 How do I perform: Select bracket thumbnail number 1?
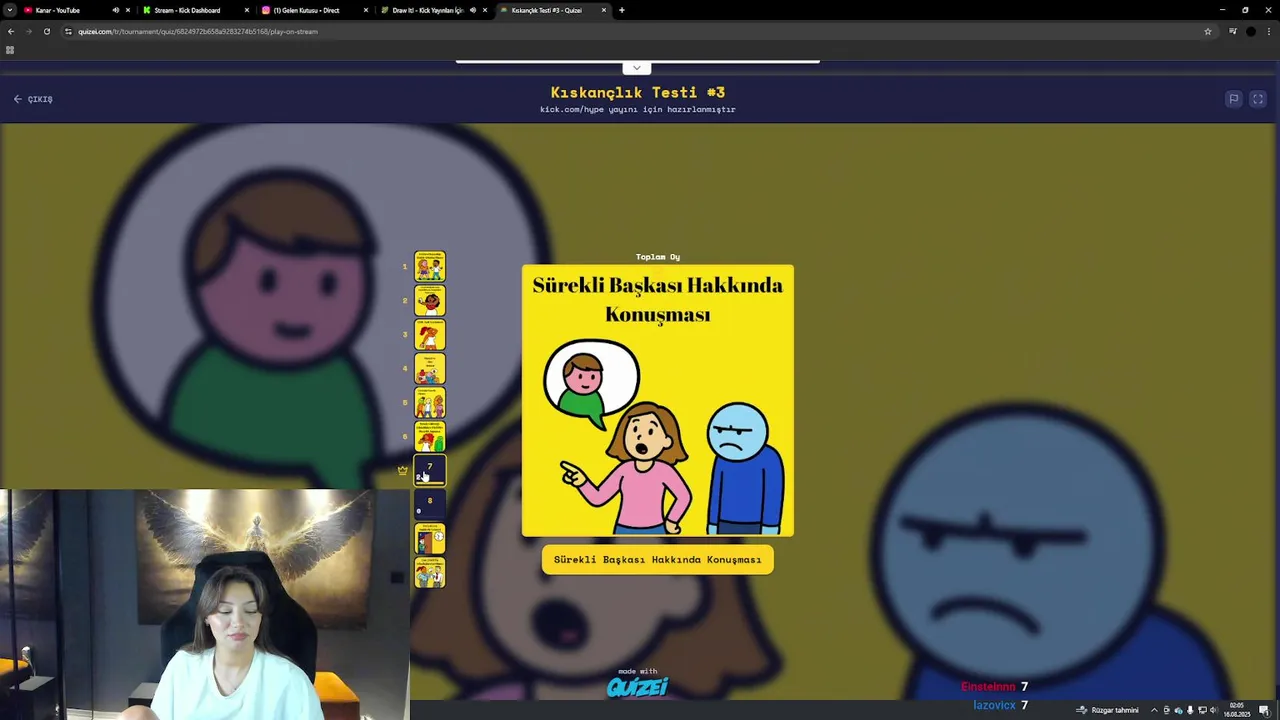(x=430, y=266)
